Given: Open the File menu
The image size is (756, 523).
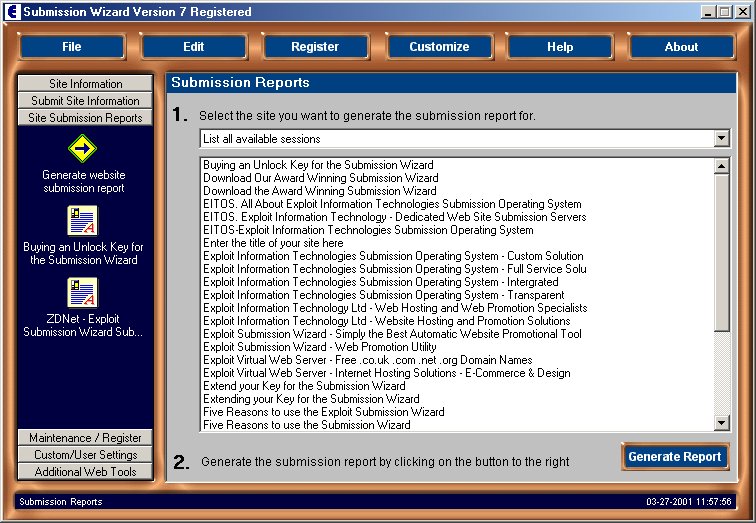Looking at the screenshot, I should coord(72,47).
